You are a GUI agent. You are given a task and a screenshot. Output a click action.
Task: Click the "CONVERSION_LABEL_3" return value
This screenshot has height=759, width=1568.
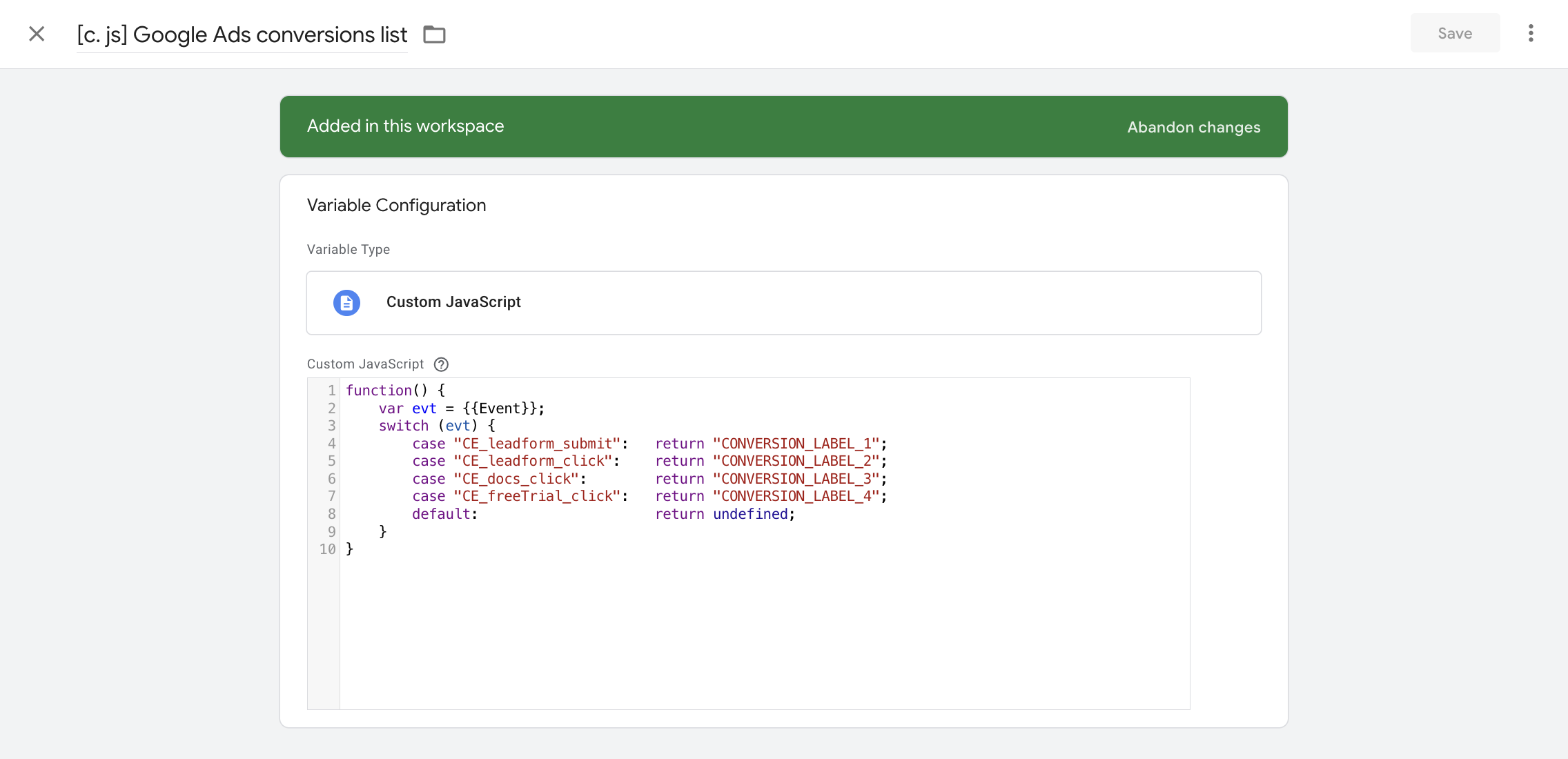[796, 479]
